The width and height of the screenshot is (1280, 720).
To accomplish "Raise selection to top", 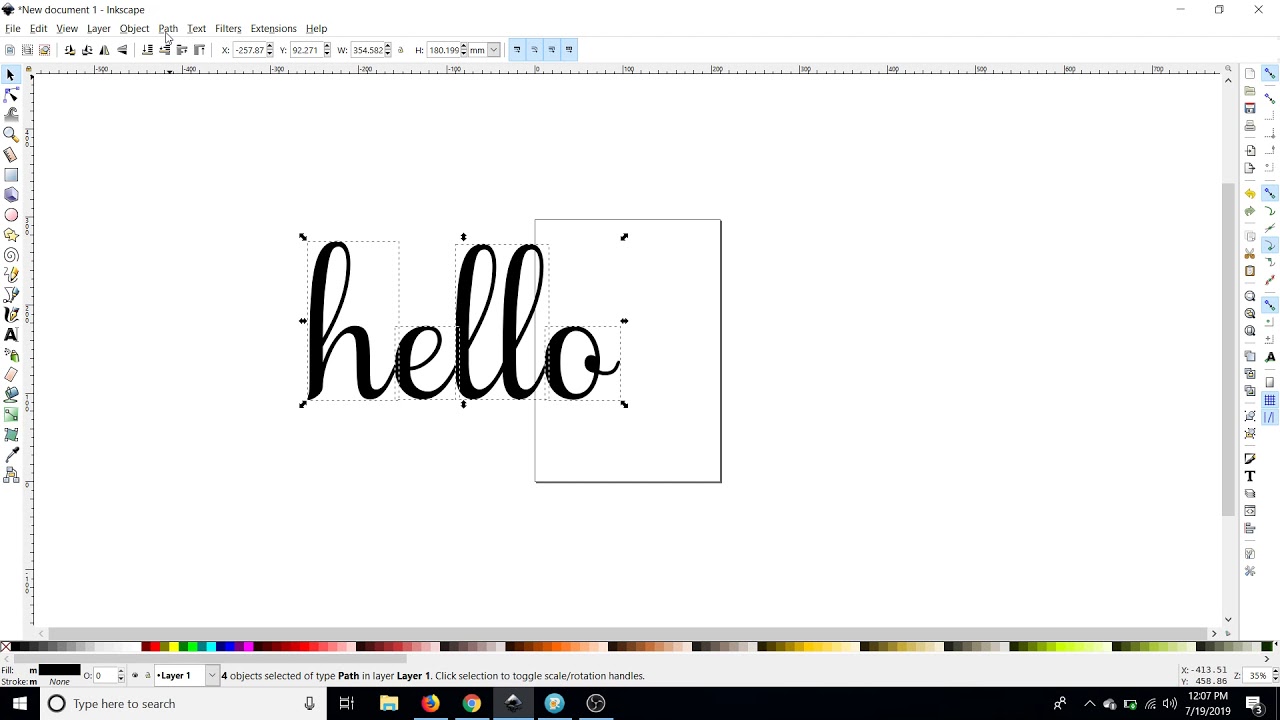I will click(200, 50).
